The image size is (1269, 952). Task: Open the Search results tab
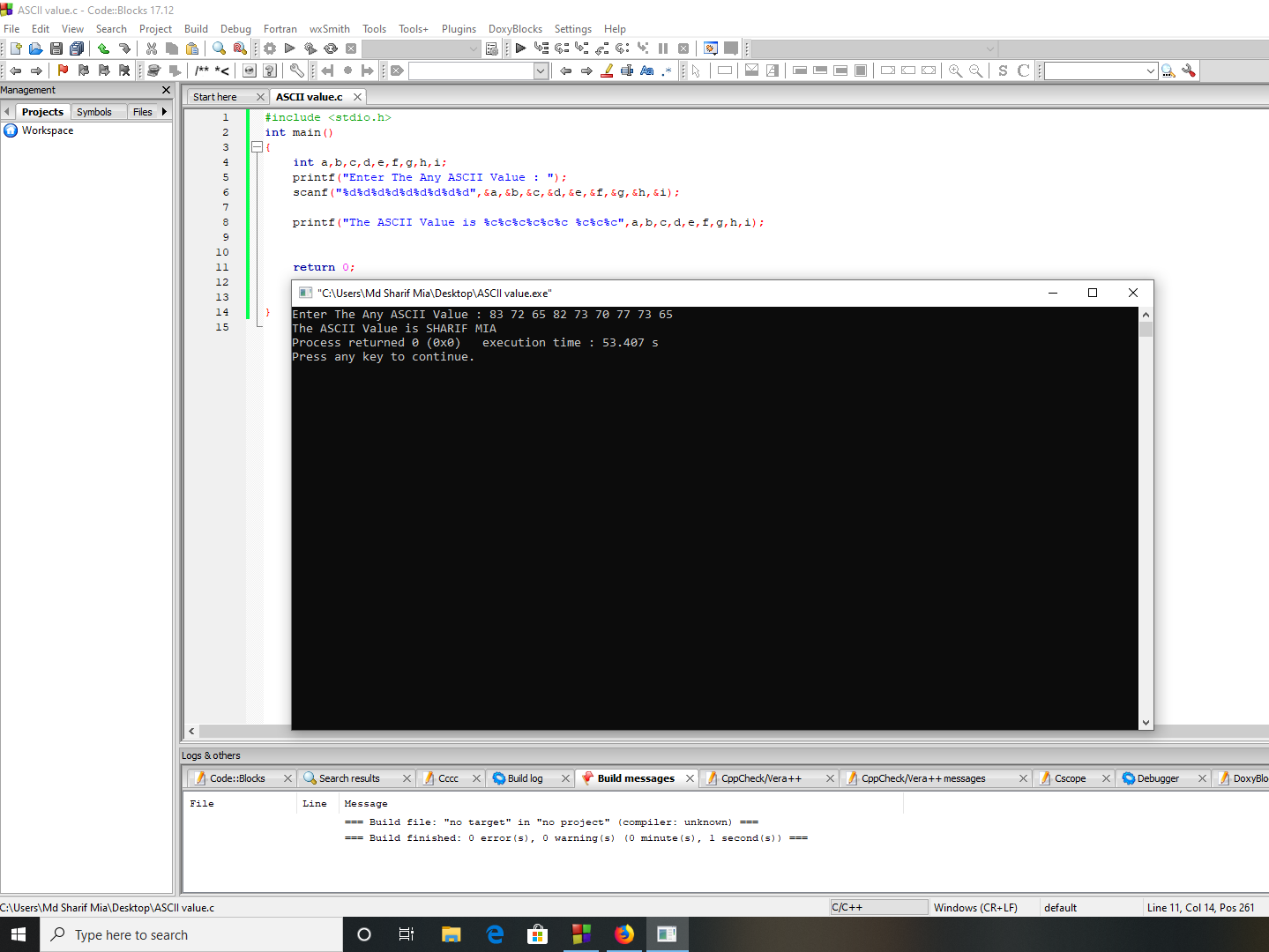pos(349,778)
